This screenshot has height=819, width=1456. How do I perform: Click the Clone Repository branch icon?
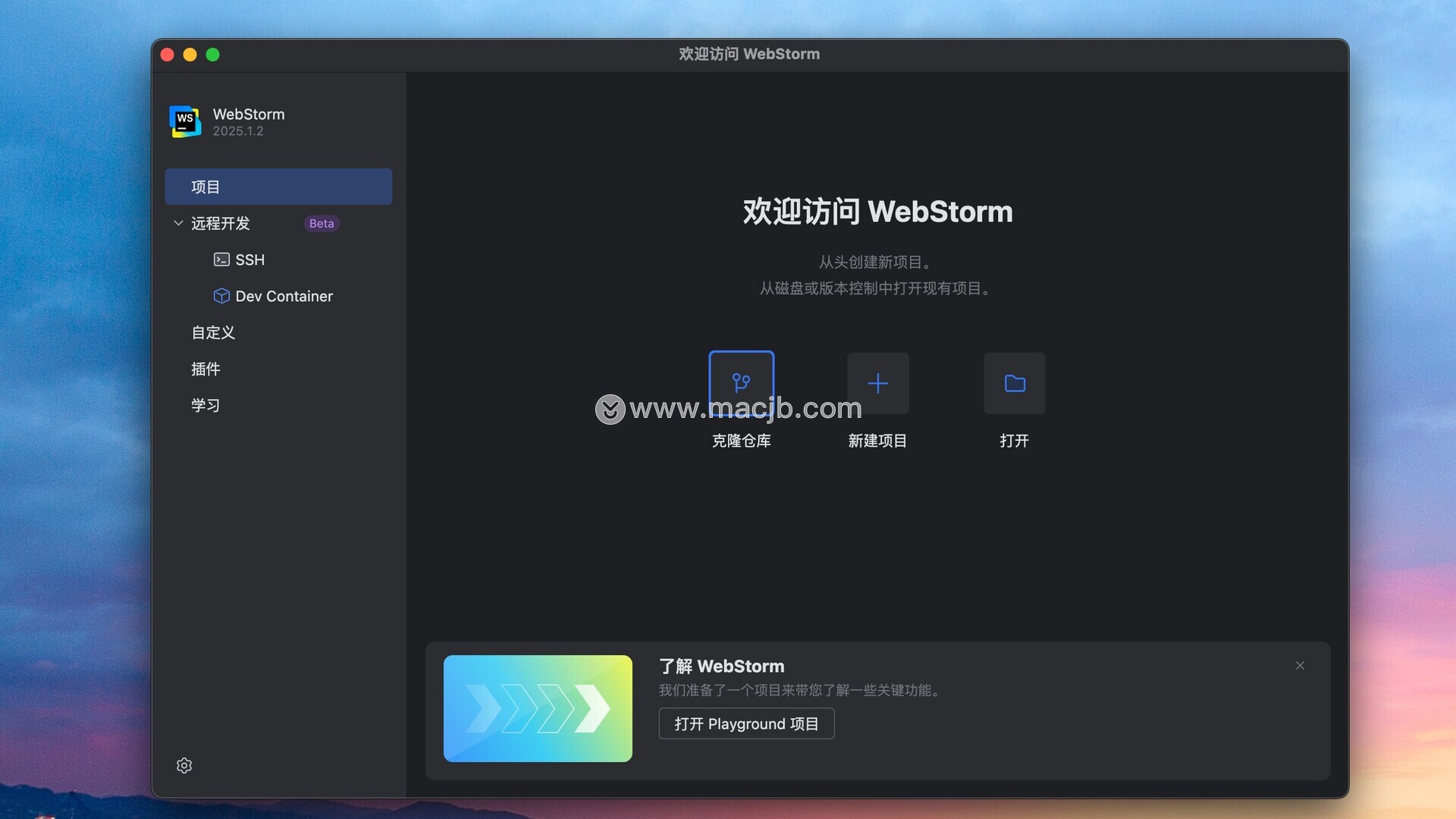(741, 382)
